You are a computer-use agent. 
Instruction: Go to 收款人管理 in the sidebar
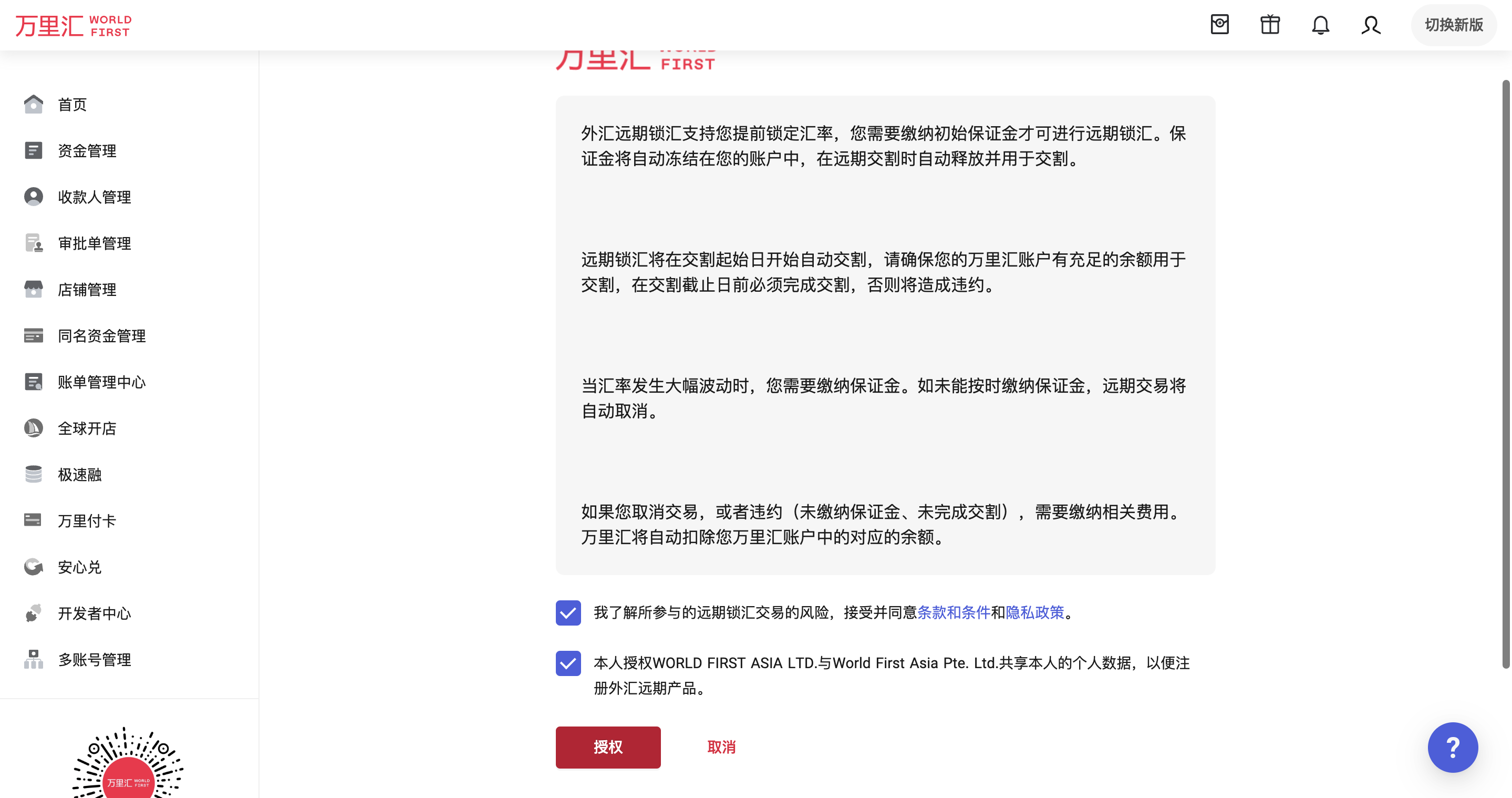point(94,197)
